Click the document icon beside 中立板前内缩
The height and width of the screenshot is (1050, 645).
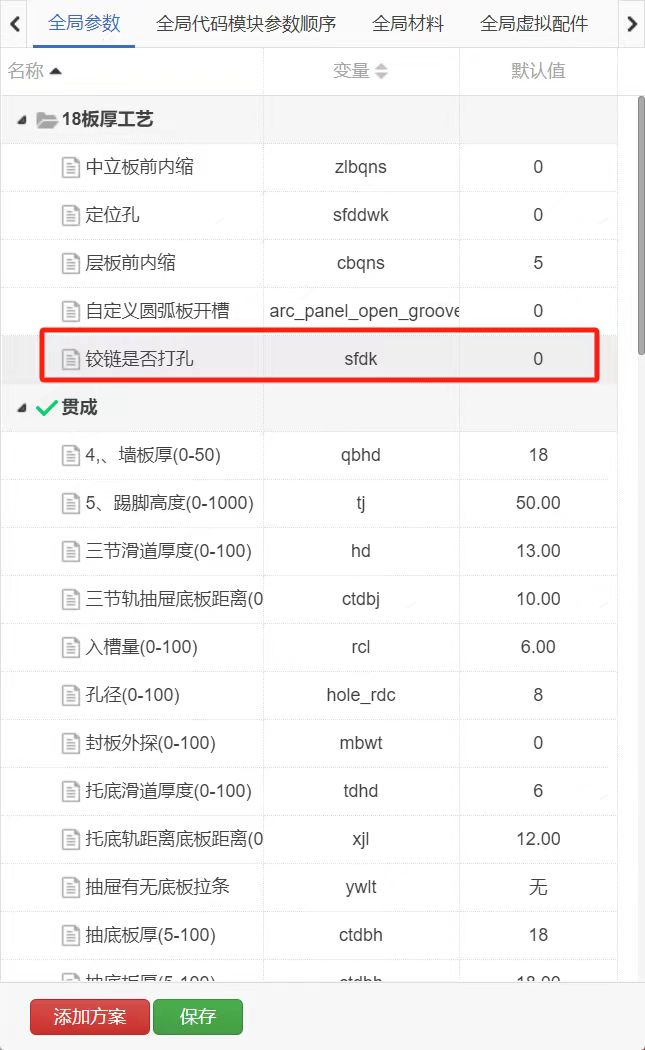71,167
